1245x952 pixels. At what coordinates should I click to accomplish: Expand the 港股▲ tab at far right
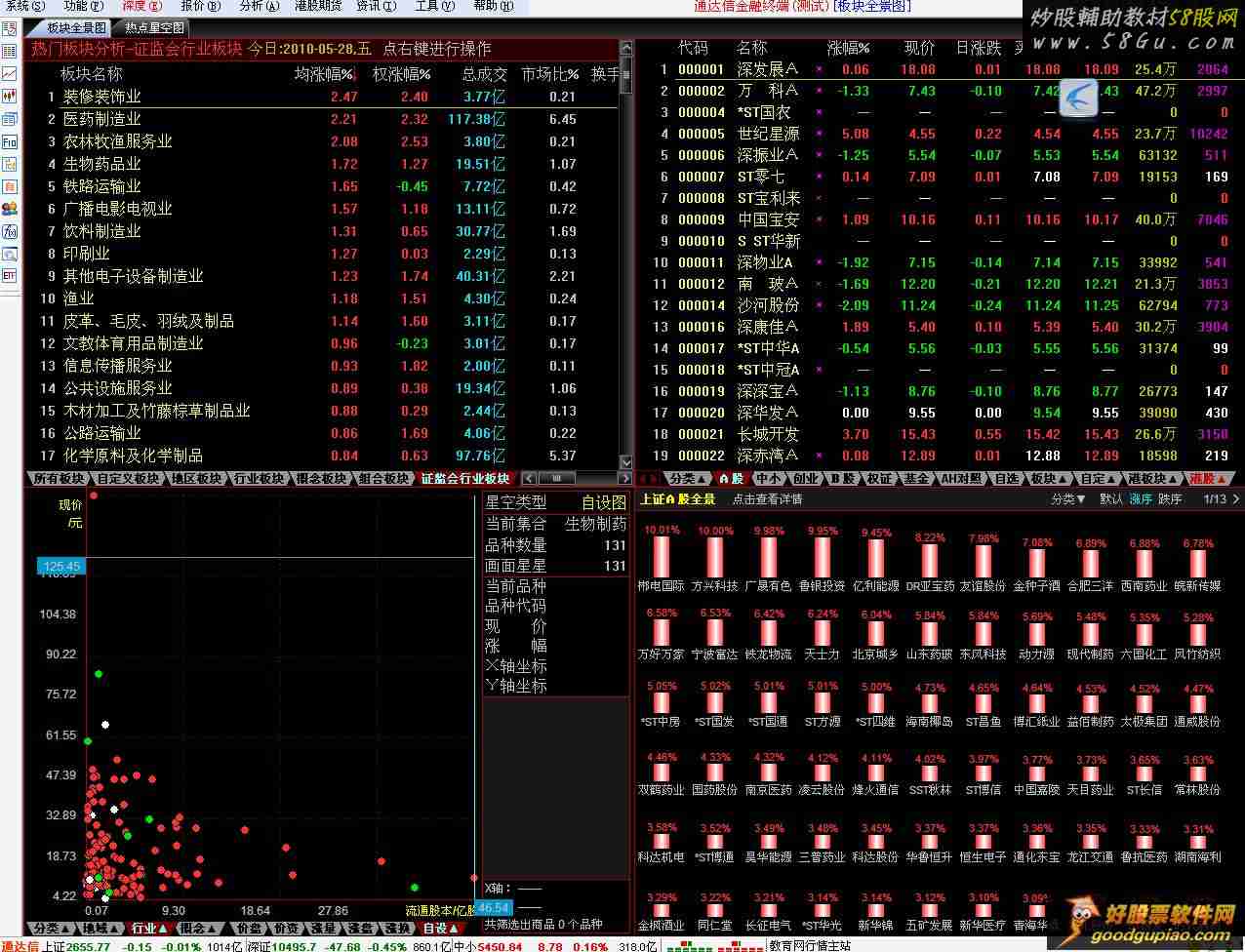(x=1209, y=478)
